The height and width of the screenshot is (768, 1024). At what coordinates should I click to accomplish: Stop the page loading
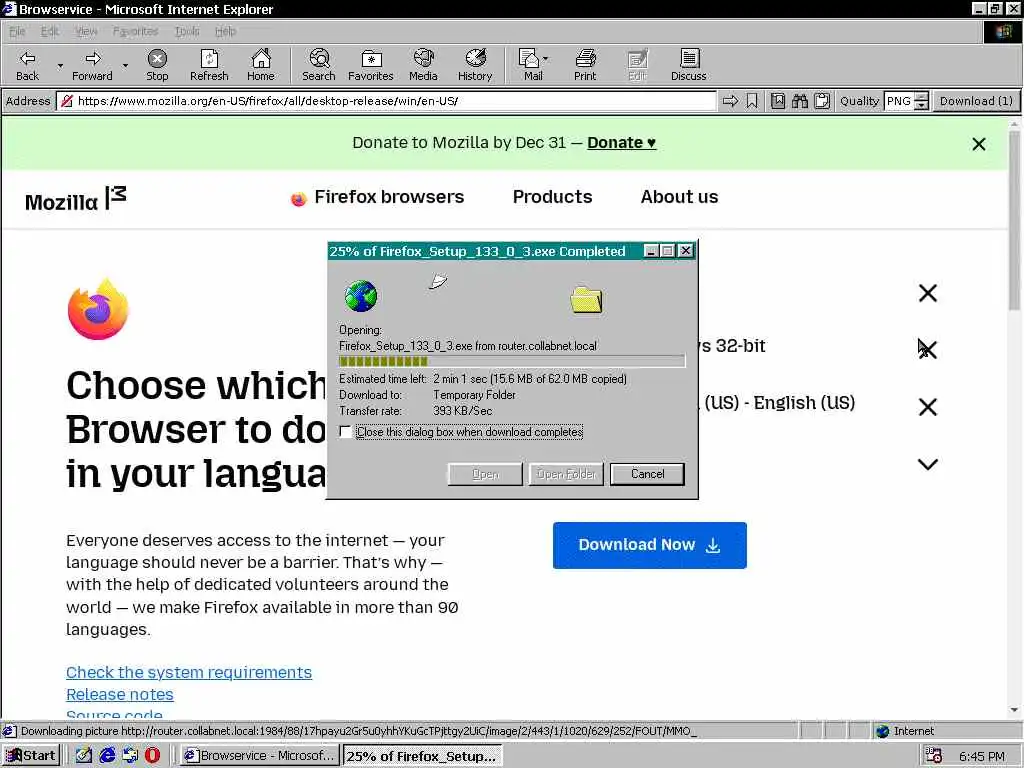pos(157,65)
